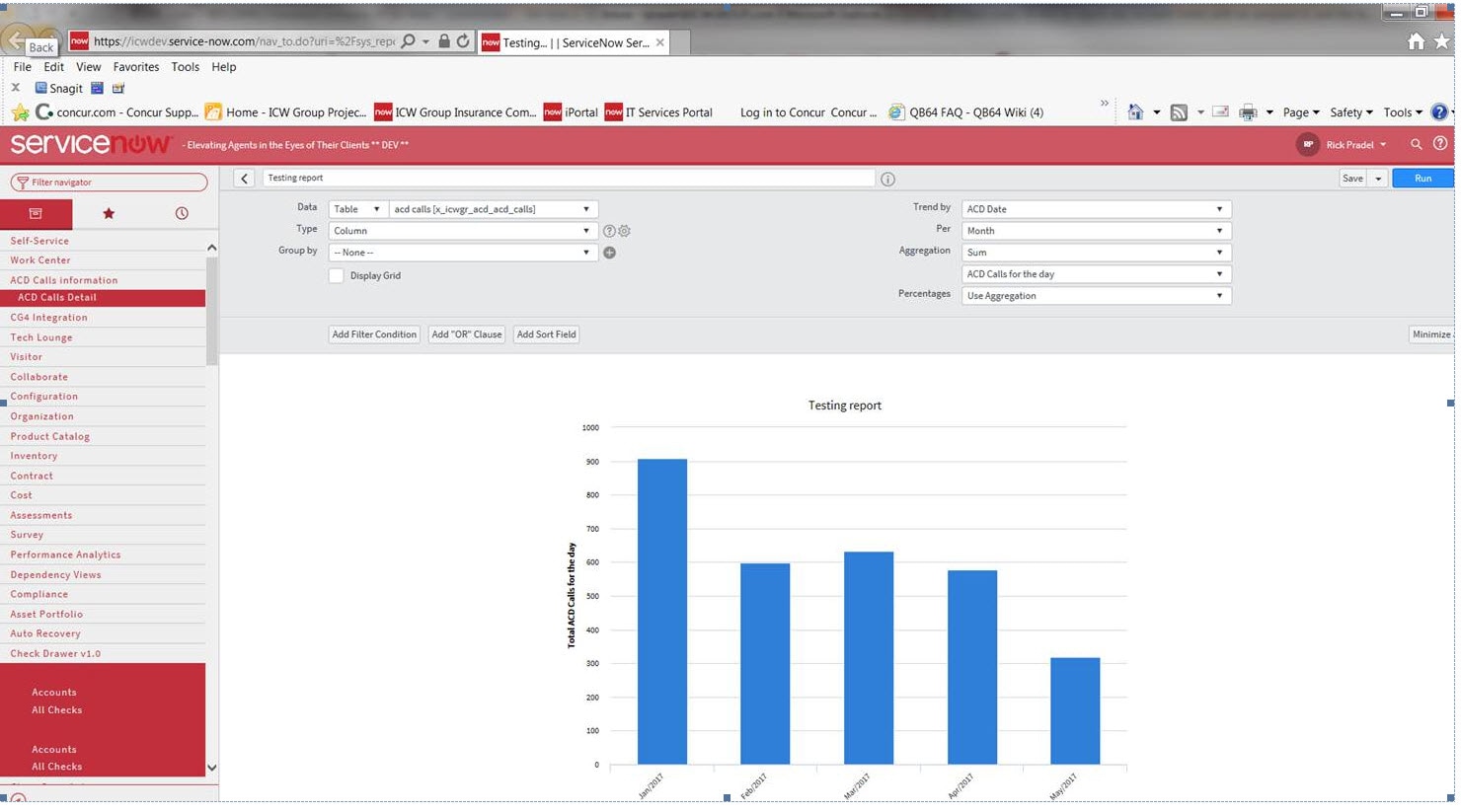Click the Testing report name field

coord(569,179)
